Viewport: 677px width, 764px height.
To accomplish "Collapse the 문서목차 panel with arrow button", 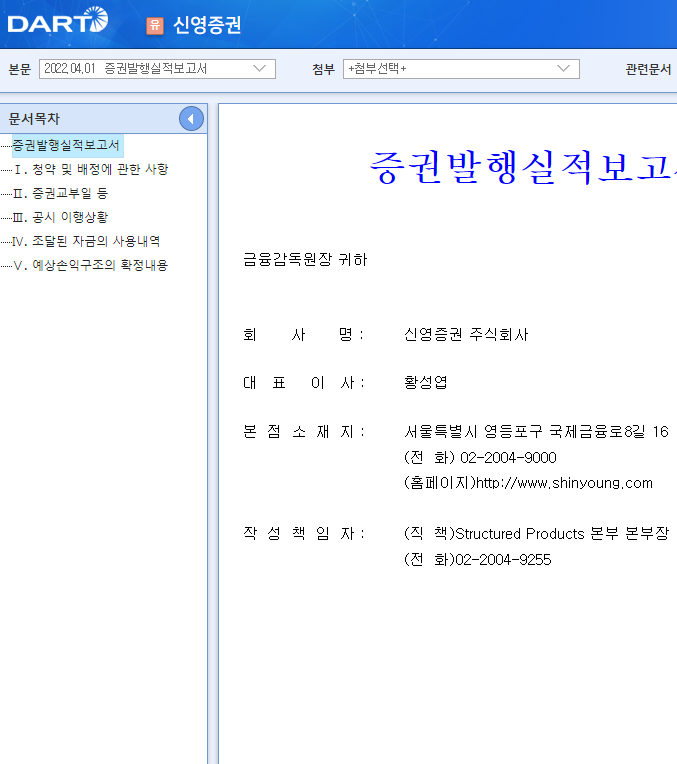I will tap(191, 118).
